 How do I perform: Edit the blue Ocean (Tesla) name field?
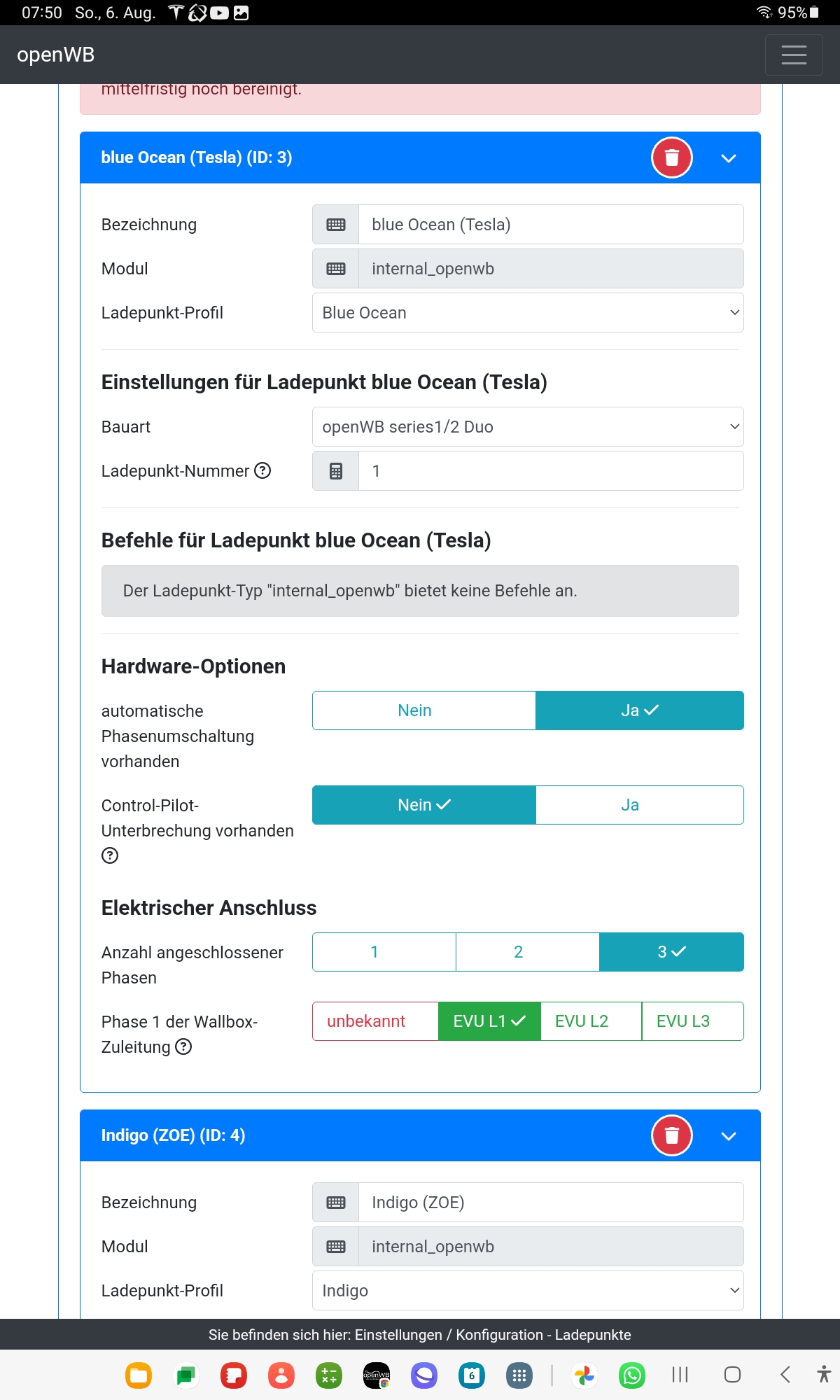point(551,225)
